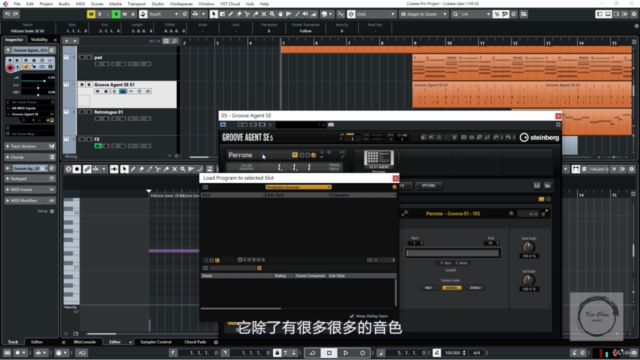Open the MIDI menu
Screen dimensions: 640x360
tap(80, 4)
